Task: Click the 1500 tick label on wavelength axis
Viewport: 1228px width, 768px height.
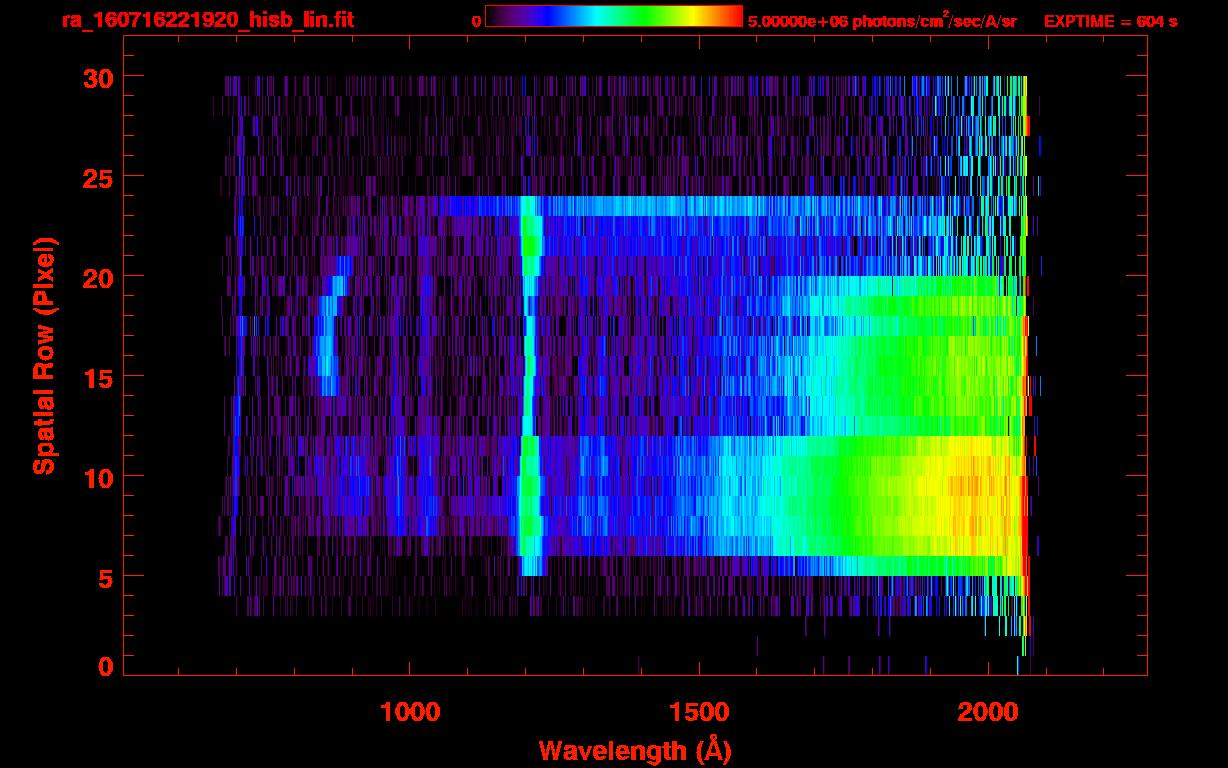Action: pos(698,711)
